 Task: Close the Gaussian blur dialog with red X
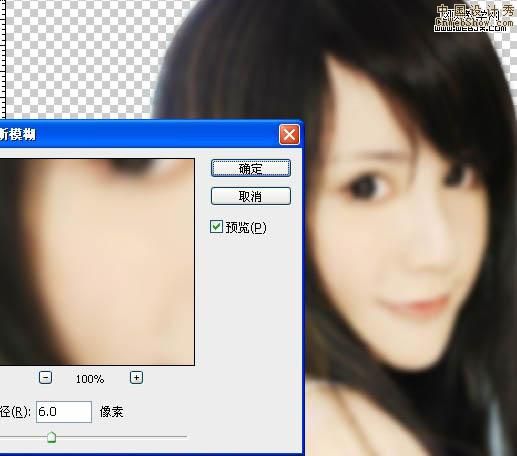pos(289,135)
